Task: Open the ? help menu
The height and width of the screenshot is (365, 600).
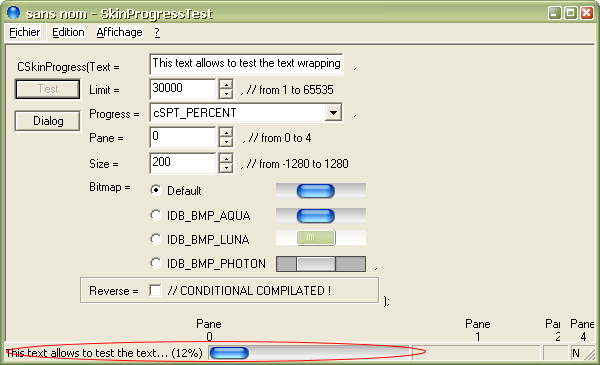Action: point(157,33)
